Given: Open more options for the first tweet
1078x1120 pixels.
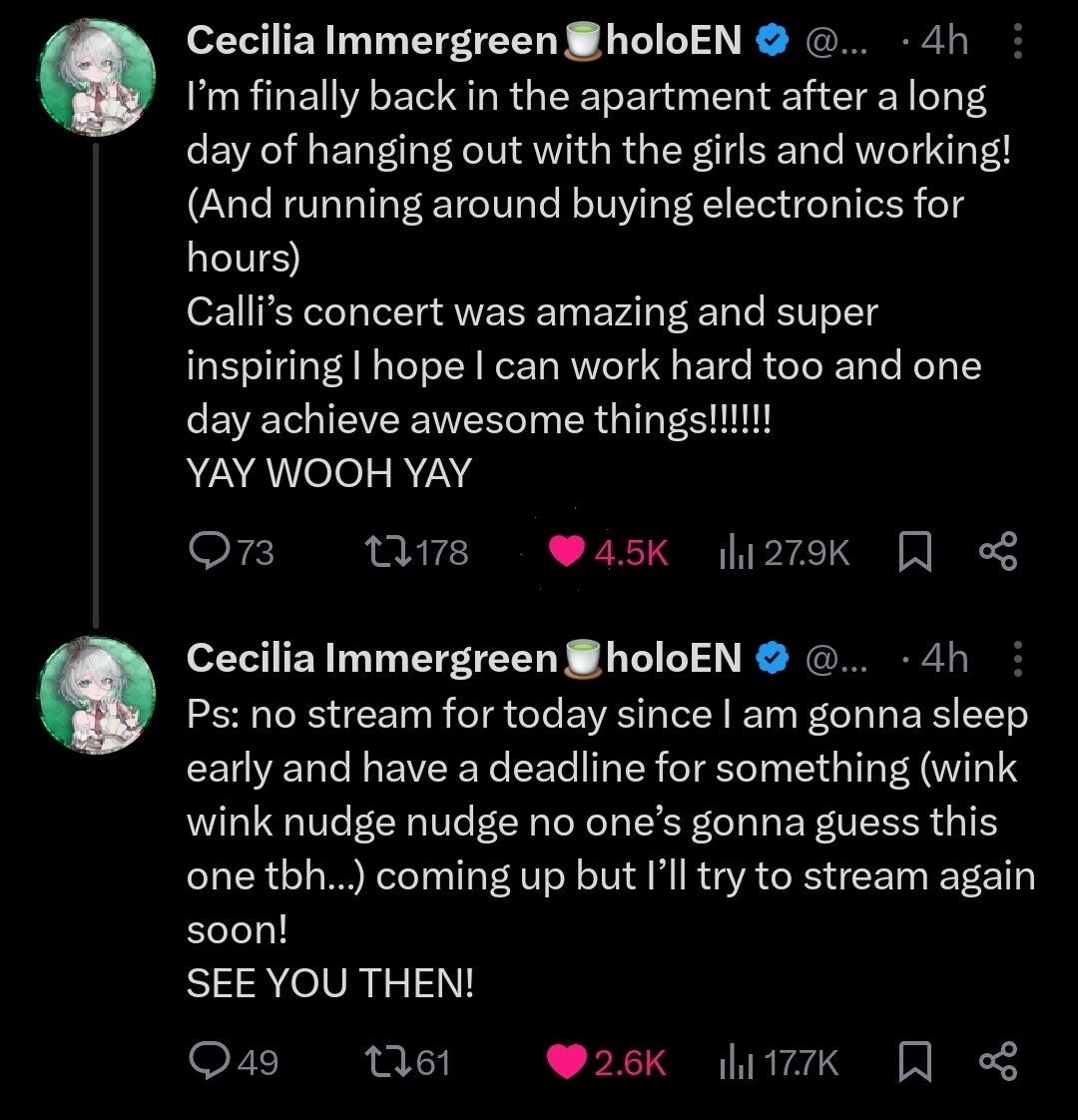Looking at the screenshot, I should [1017, 42].
